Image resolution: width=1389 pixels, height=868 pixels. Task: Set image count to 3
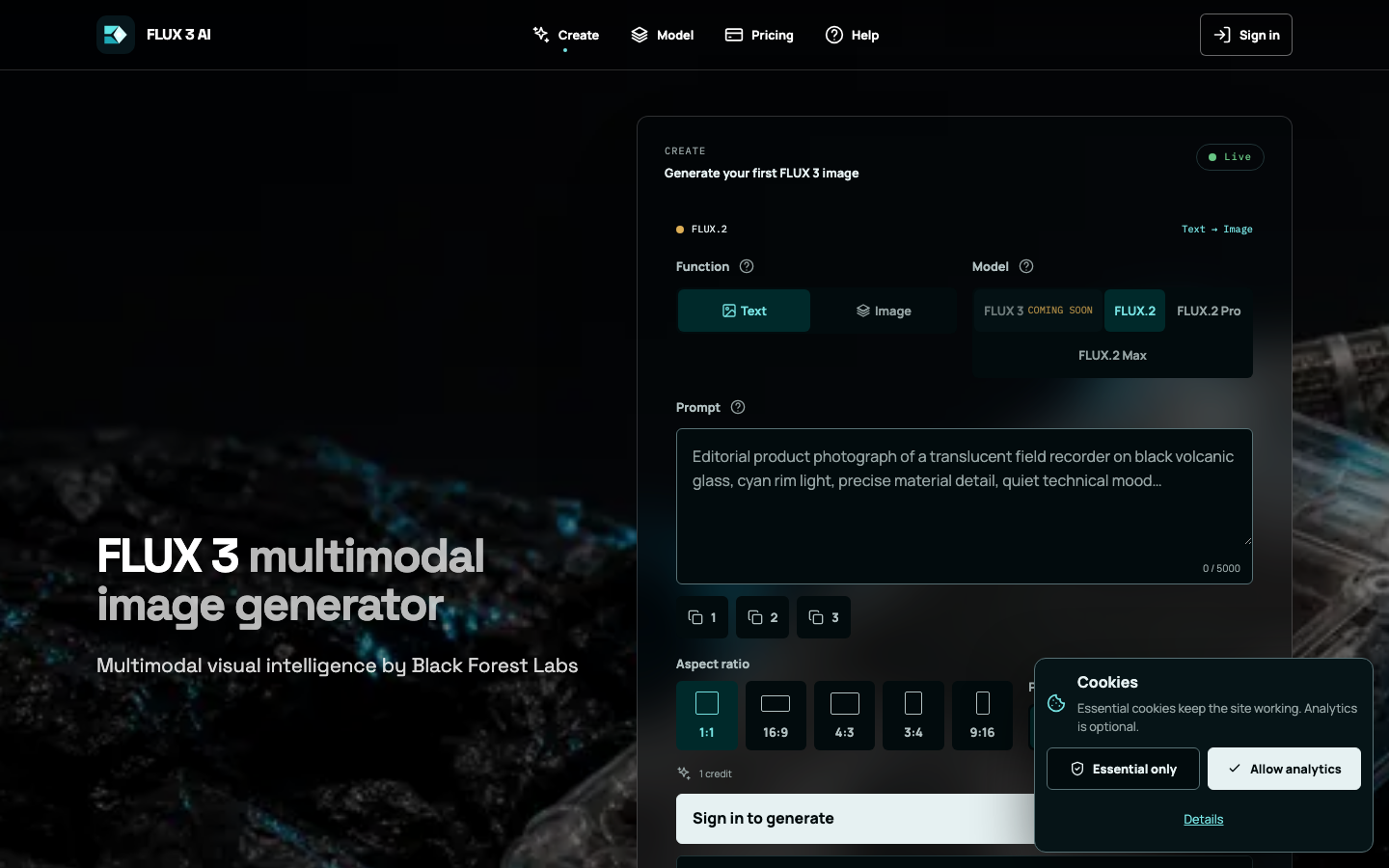click(824, 617)
